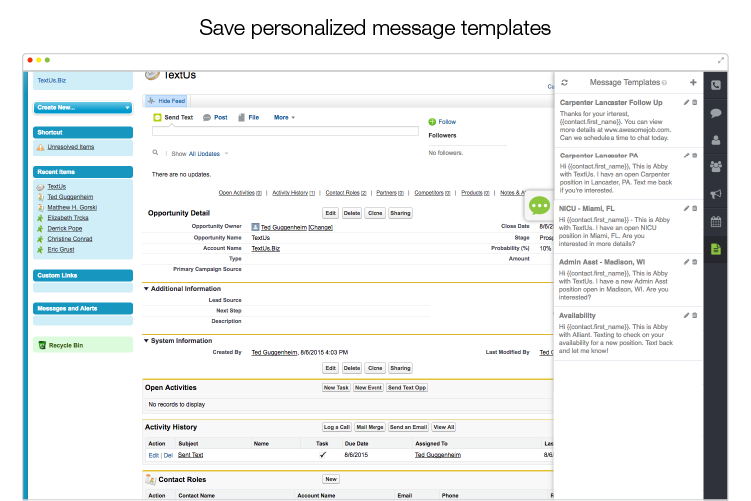Edit Carpenter Lancaster Follow Up template pencil
751x501 pixels.
point(686,102)
